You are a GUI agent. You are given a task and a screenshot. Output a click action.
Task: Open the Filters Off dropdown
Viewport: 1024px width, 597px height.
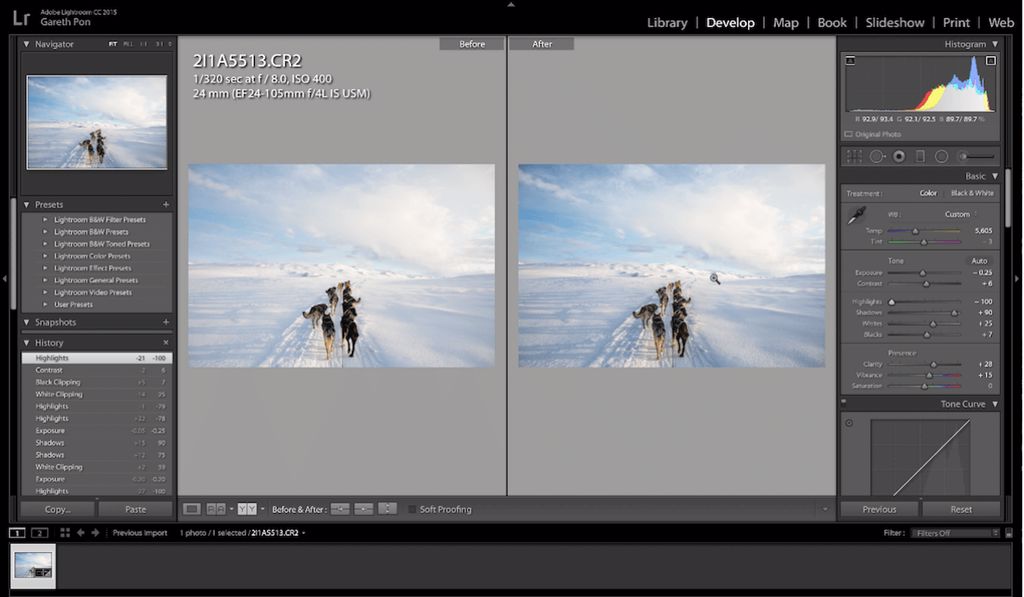pos(955,533)
